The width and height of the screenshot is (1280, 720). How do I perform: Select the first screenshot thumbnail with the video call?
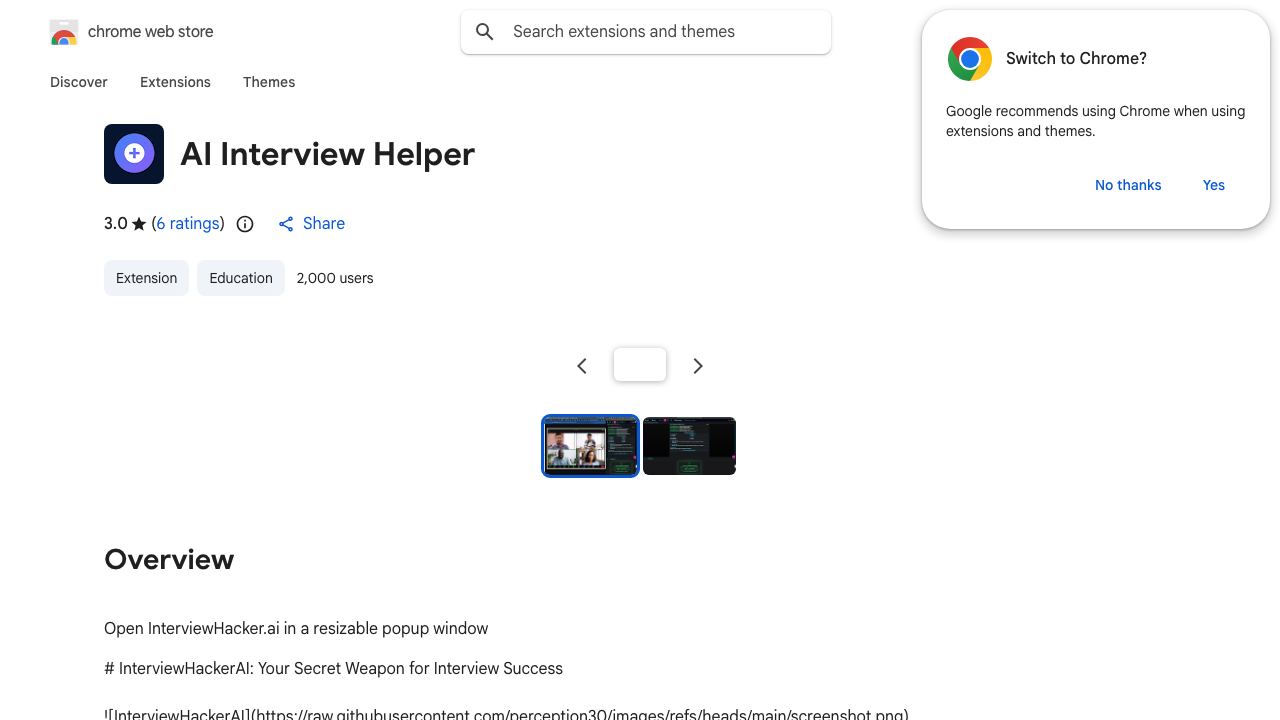pos(590,446)
